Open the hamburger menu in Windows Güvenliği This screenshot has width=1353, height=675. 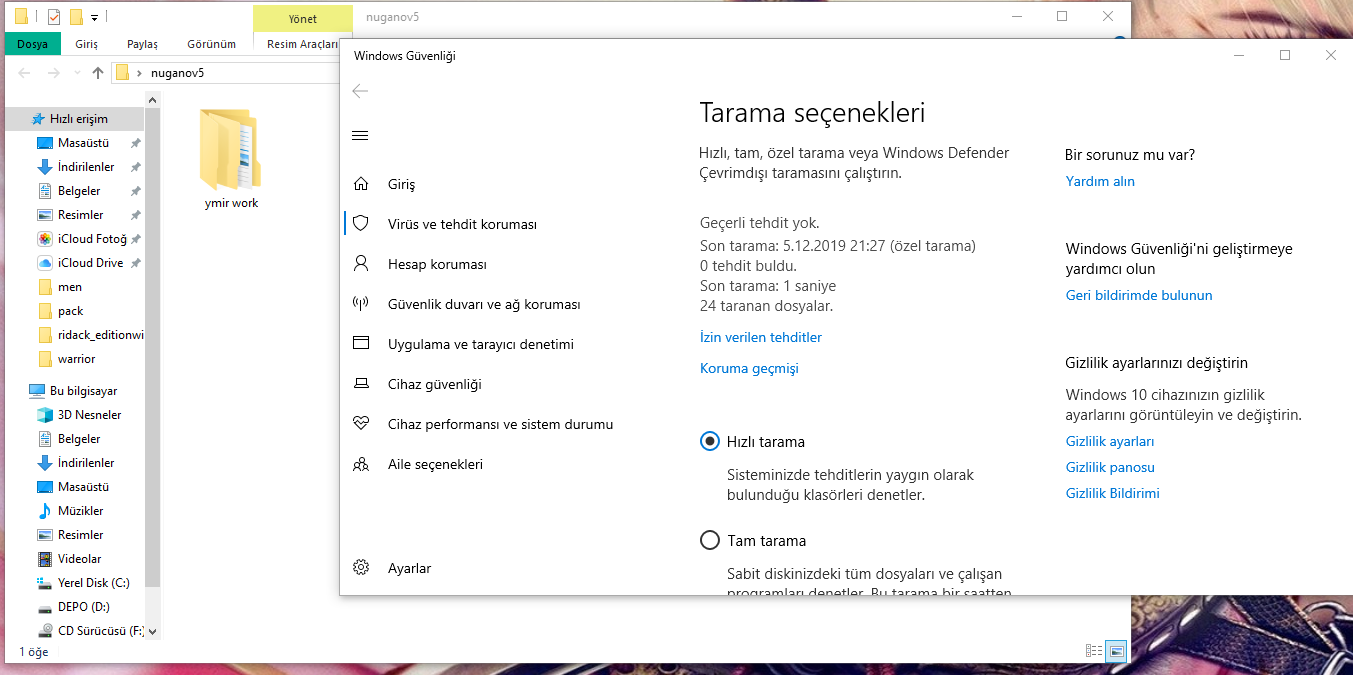[361, 135]
